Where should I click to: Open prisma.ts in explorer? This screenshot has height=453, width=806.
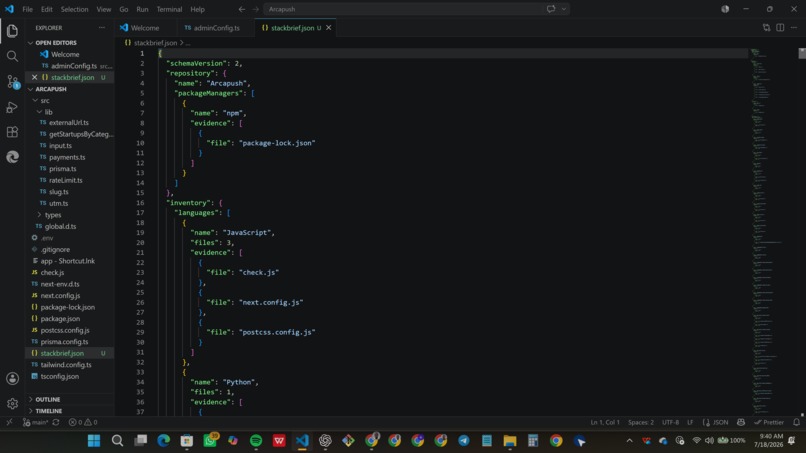pyautogui.click(x=62, y=169)
